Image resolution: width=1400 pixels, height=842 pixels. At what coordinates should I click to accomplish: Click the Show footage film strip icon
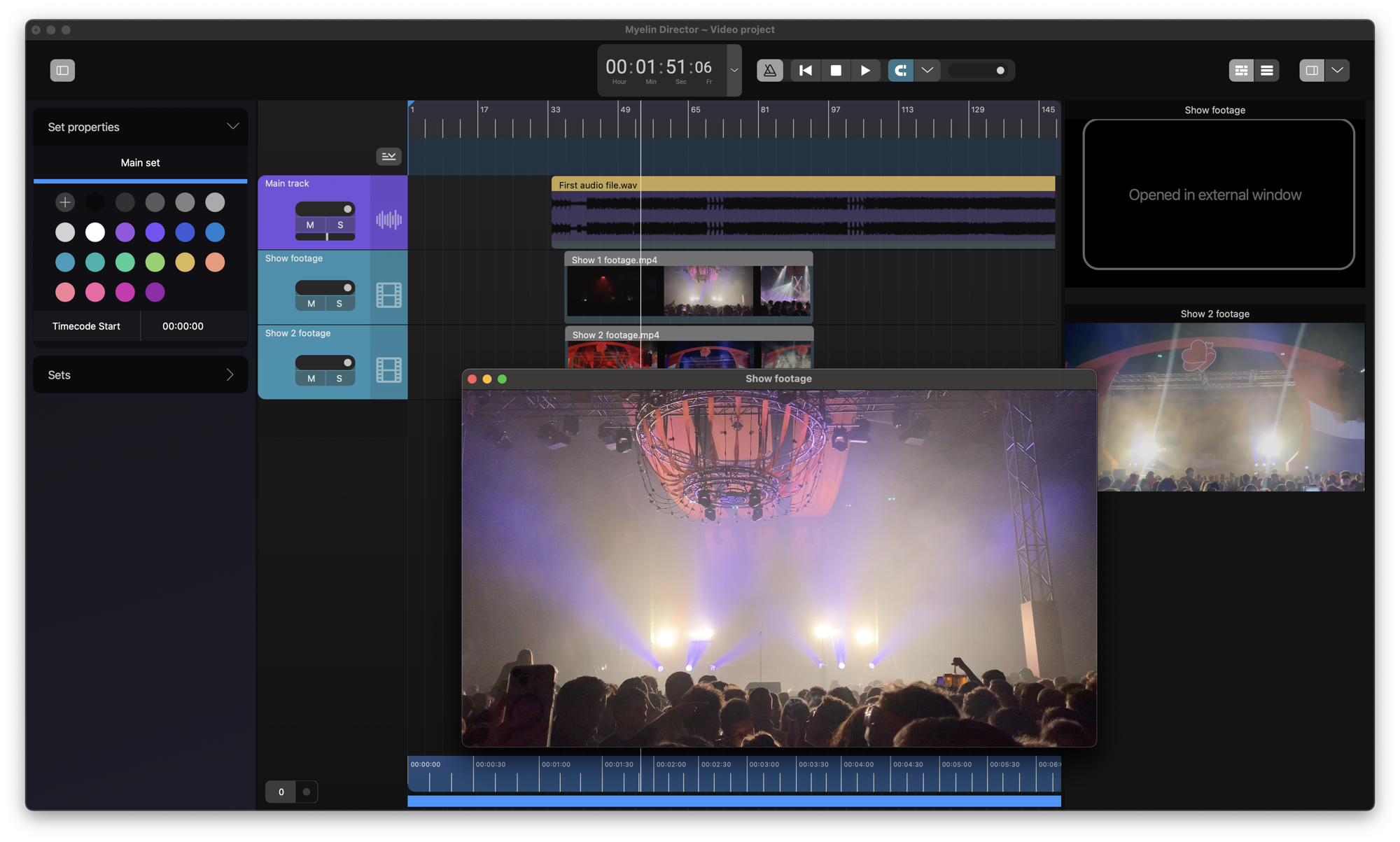tap(388, 295)
